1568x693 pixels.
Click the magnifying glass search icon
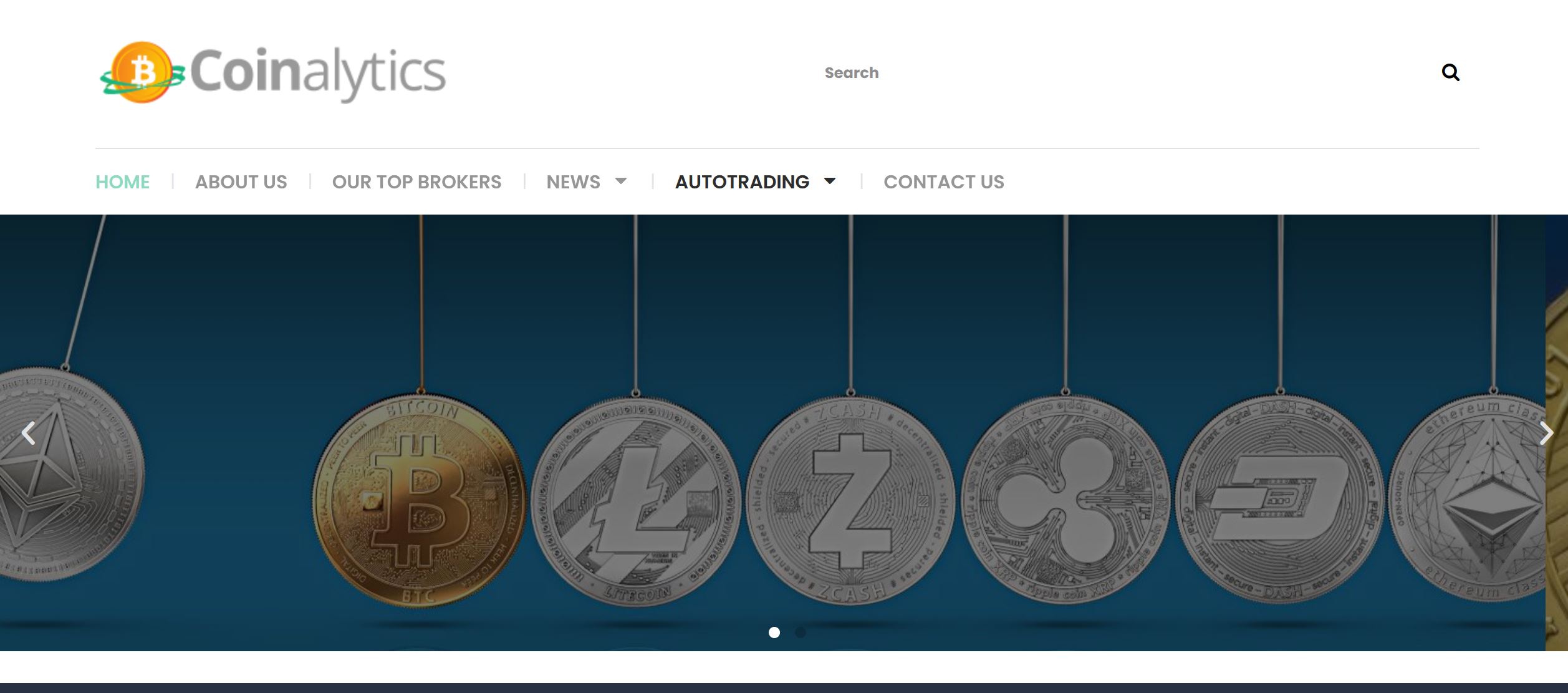[1450, 73]
